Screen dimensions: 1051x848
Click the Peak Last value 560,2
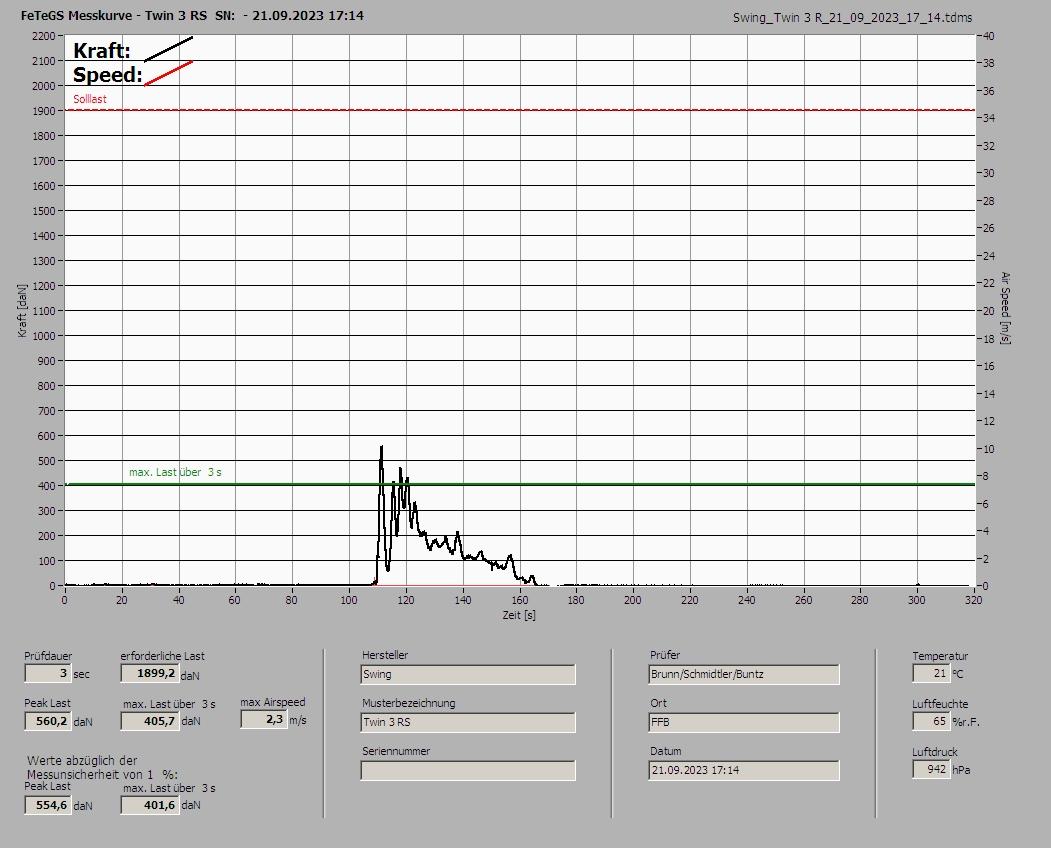coord(48,721)
